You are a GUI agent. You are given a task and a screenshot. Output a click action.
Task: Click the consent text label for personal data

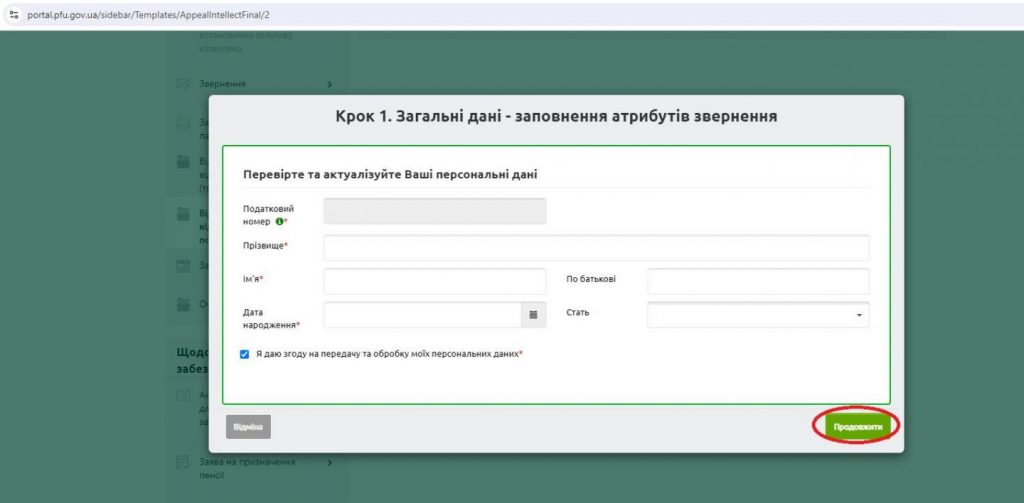pos(388,354)
